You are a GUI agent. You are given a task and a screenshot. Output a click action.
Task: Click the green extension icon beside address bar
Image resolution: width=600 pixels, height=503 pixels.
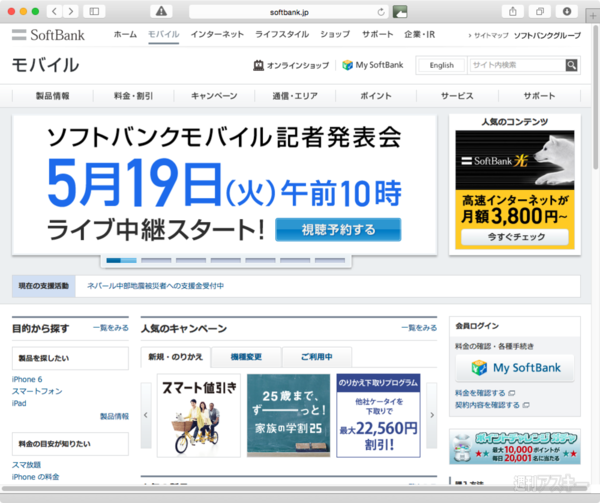tap(400, 12)
